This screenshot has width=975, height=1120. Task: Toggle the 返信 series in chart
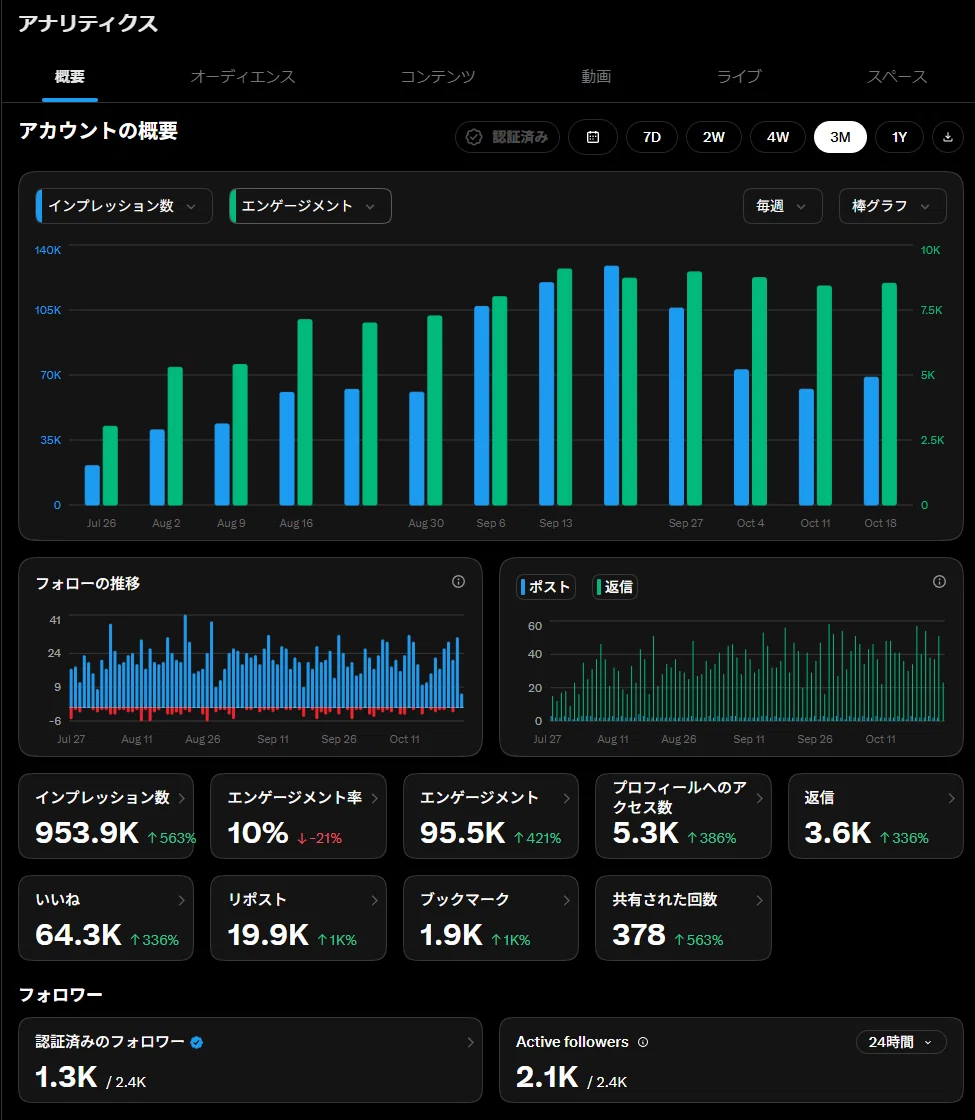pyautogui.click(x=615, y=587)
